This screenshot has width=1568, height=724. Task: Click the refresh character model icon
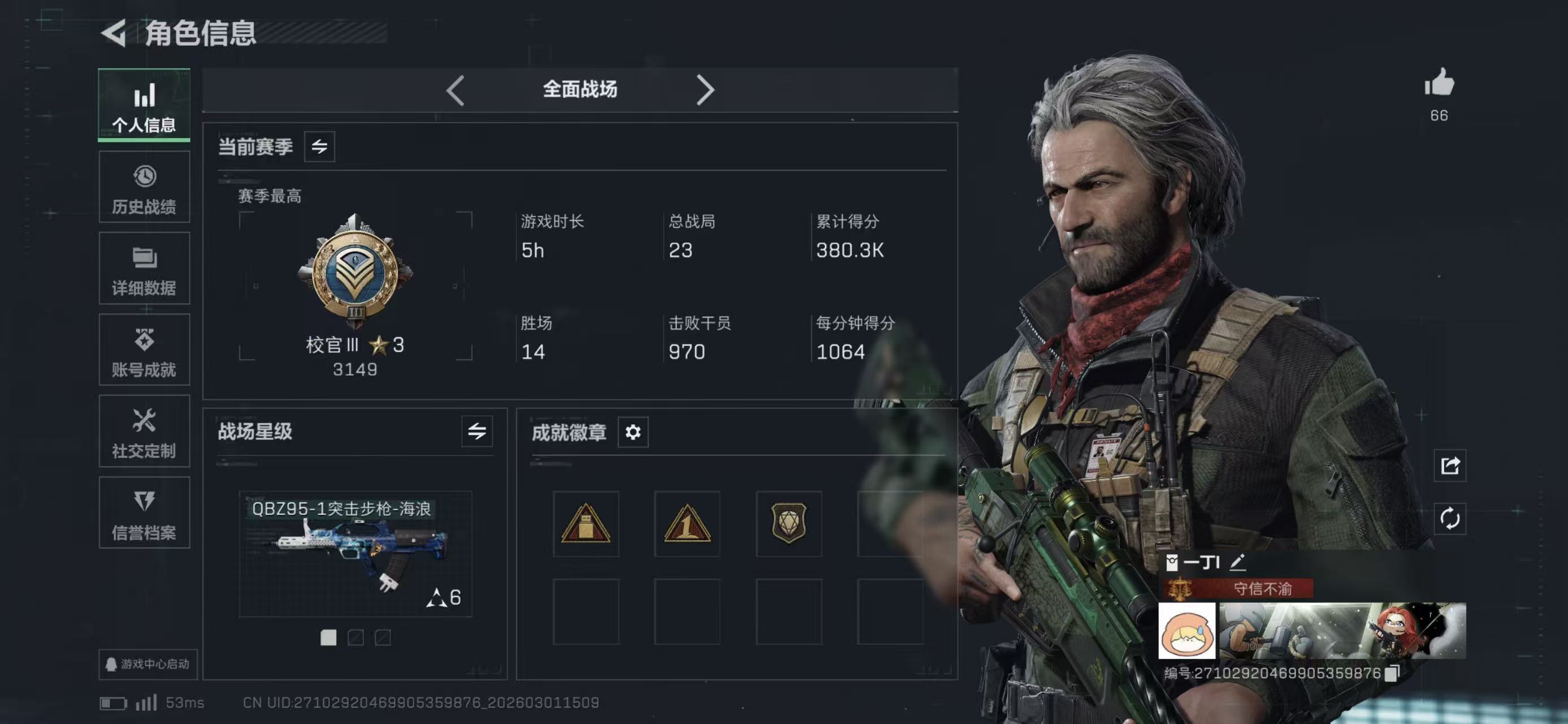click(x=1450, y=519)
